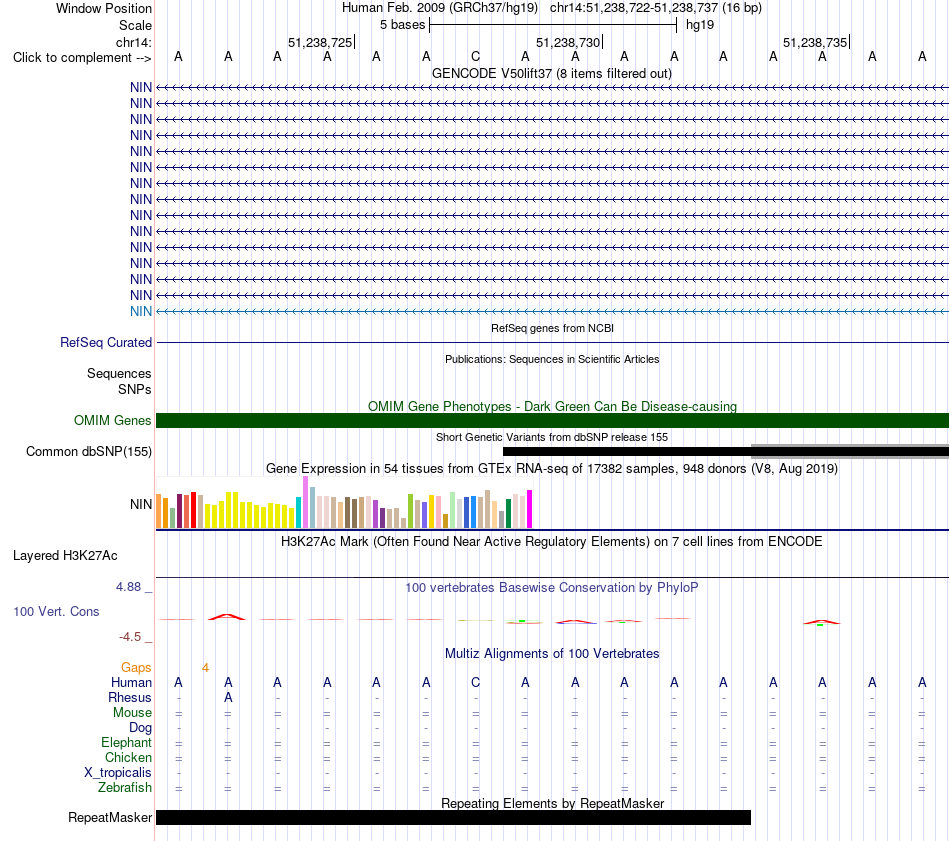Click the chr14: ruler label

tap(134, 42)
